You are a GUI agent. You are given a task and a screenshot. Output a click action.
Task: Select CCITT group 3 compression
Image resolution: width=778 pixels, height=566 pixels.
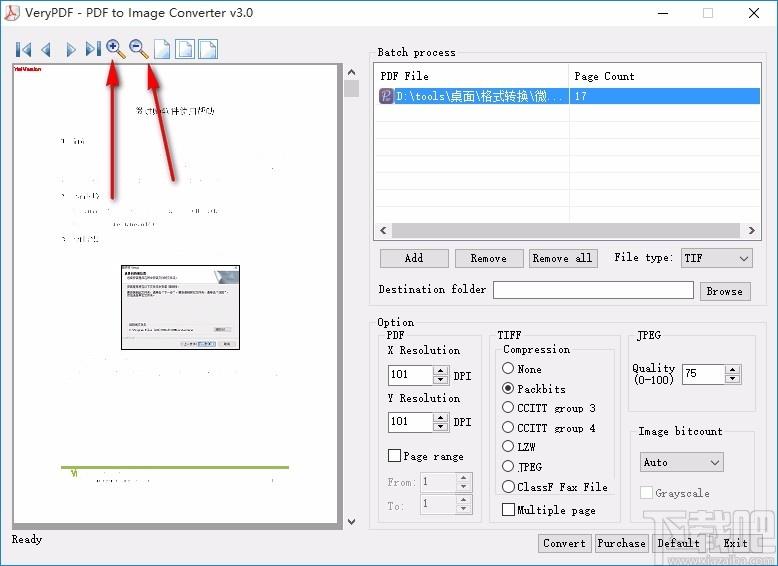(508, 407)
